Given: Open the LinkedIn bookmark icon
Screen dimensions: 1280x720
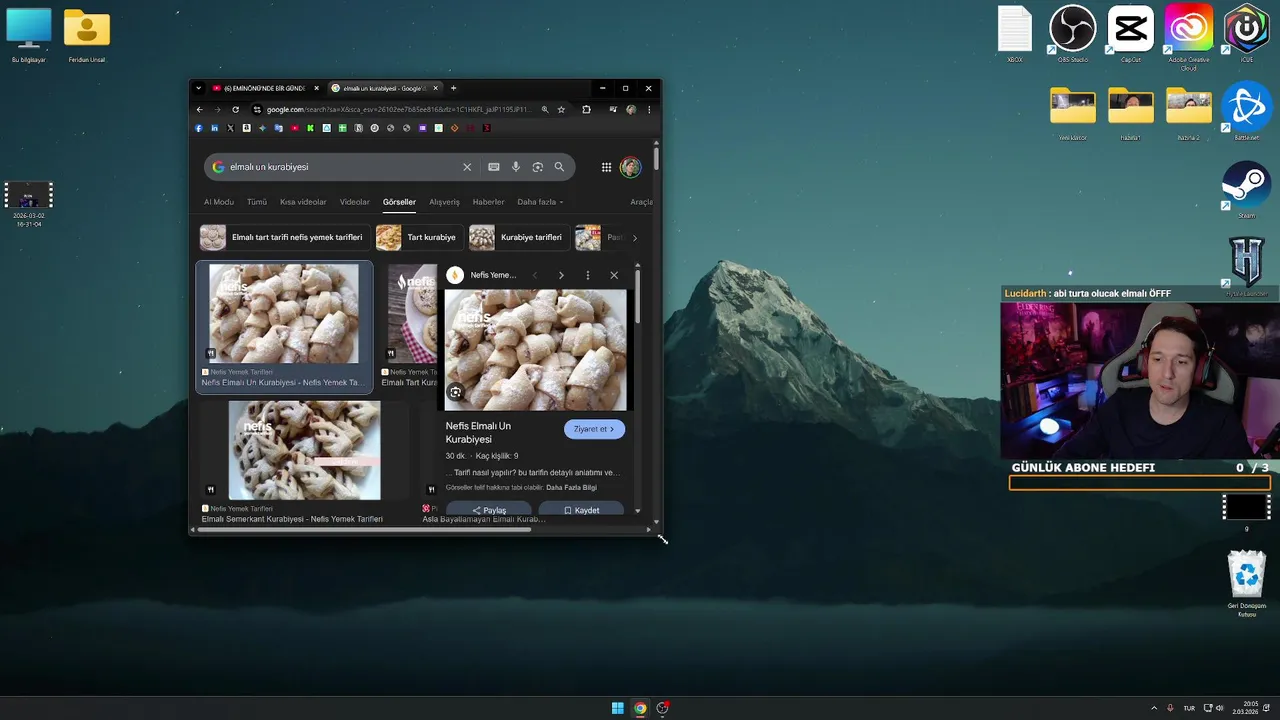Looking at the screenshot, I should point(214,128).
